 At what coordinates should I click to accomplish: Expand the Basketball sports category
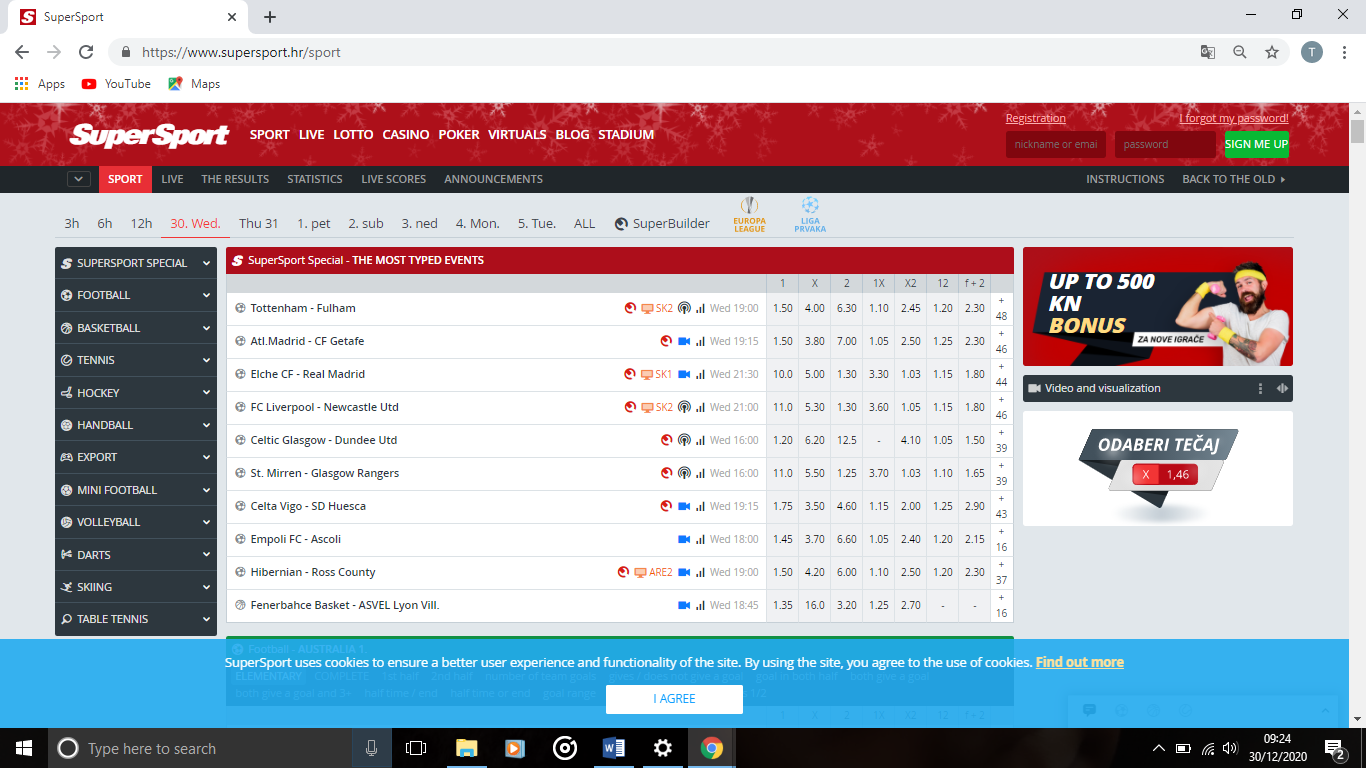[136, 328]
